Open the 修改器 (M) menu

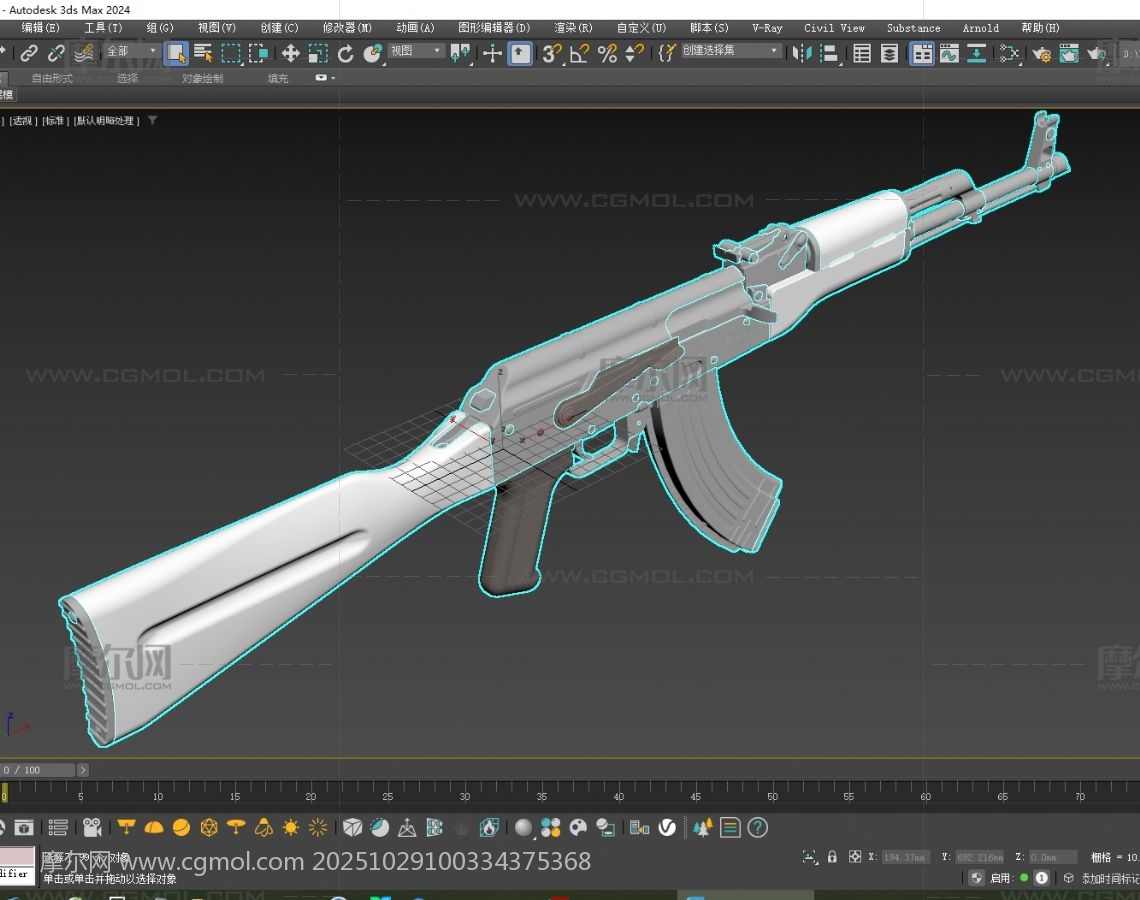[x=347, y=28]
